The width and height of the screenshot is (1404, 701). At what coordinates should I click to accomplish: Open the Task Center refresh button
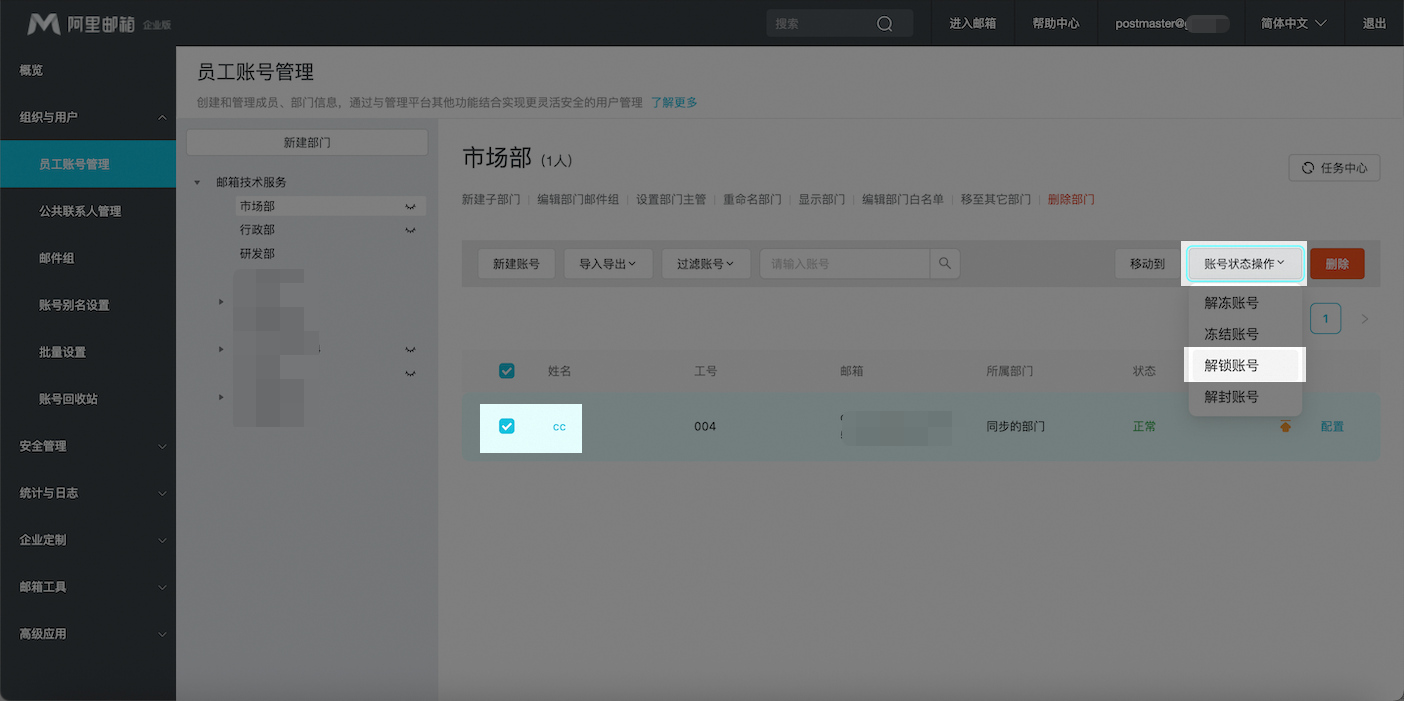click(x=1334, y=168)
